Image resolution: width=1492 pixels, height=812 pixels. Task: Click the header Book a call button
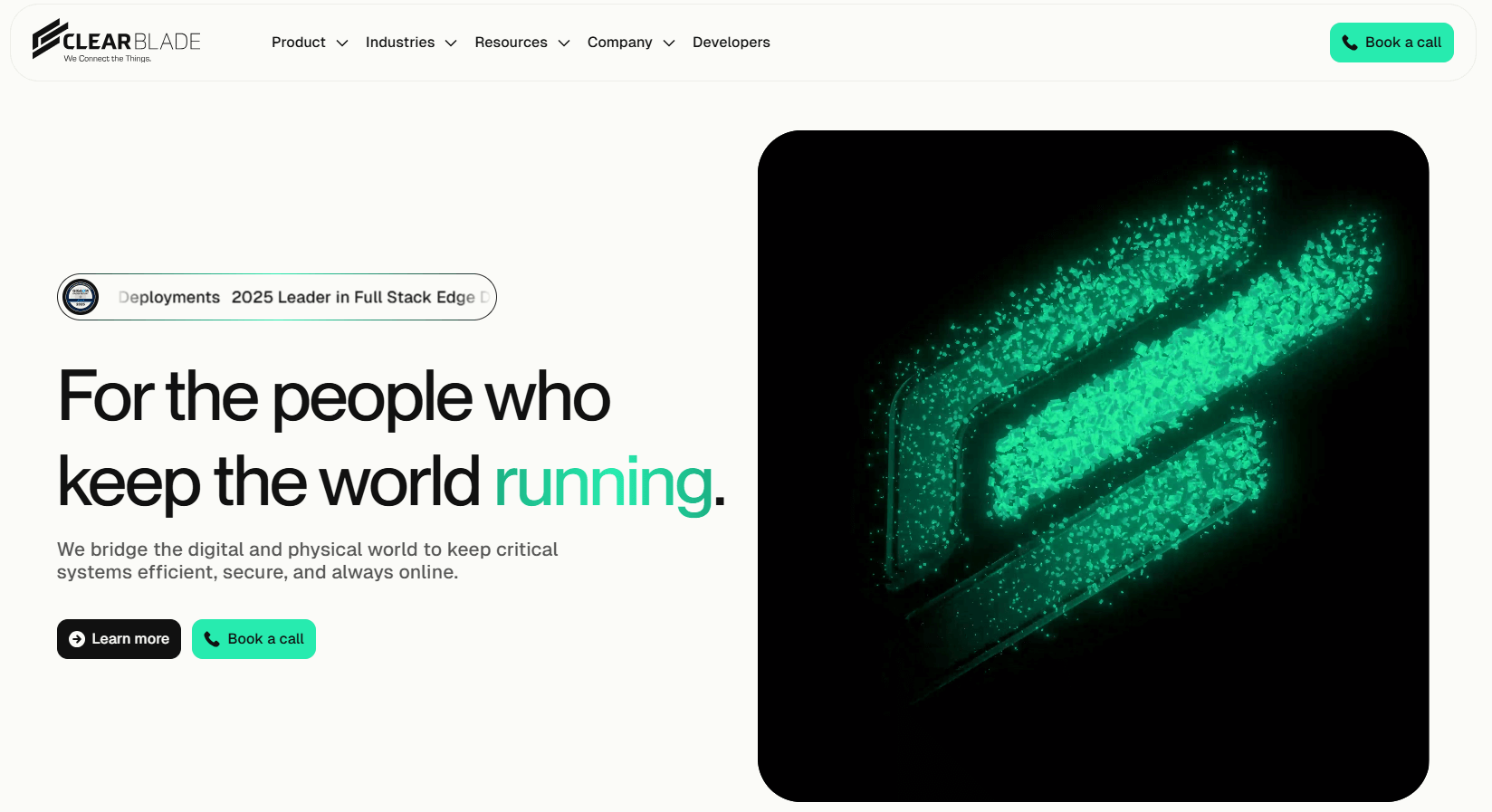1392,43
